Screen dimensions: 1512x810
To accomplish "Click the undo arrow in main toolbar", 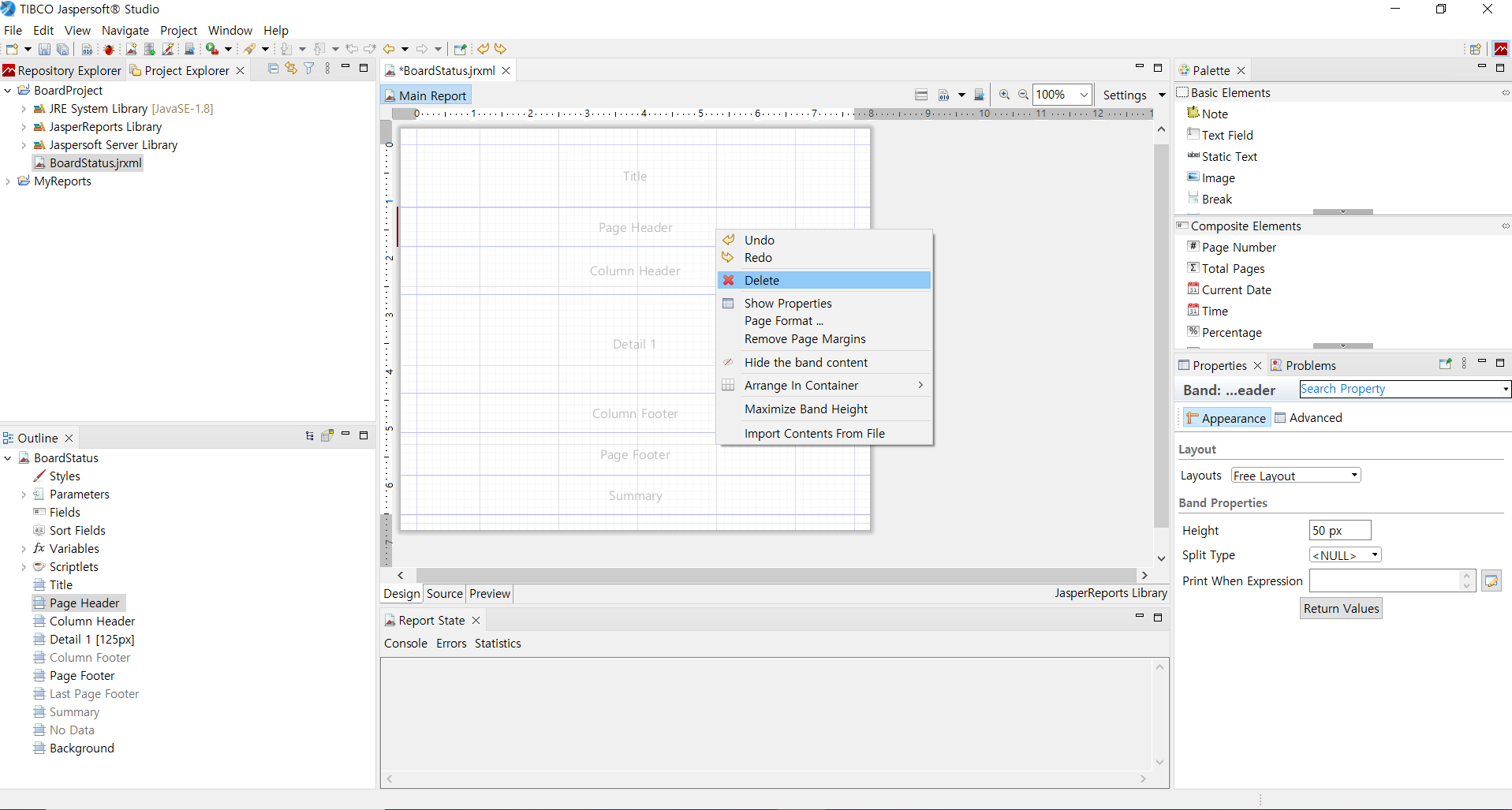I will (x=483, y=49).
